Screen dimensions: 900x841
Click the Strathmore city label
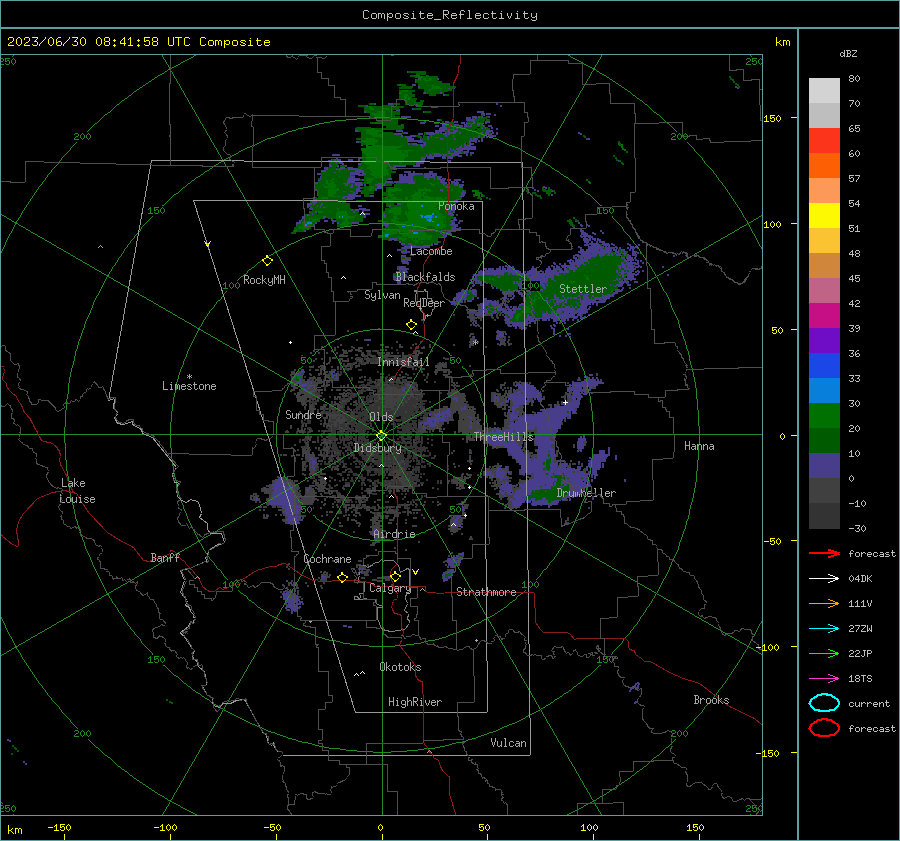[x=486, y=592]
